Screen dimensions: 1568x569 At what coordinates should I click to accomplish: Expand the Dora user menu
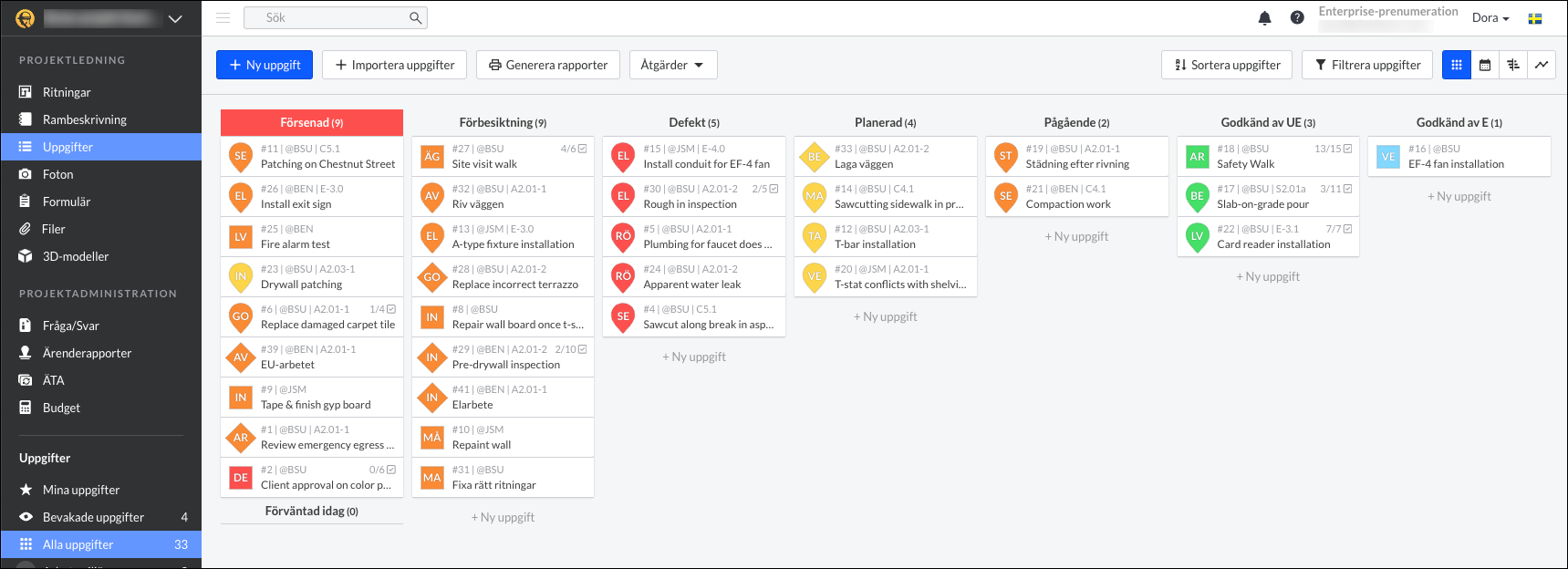1490,18
